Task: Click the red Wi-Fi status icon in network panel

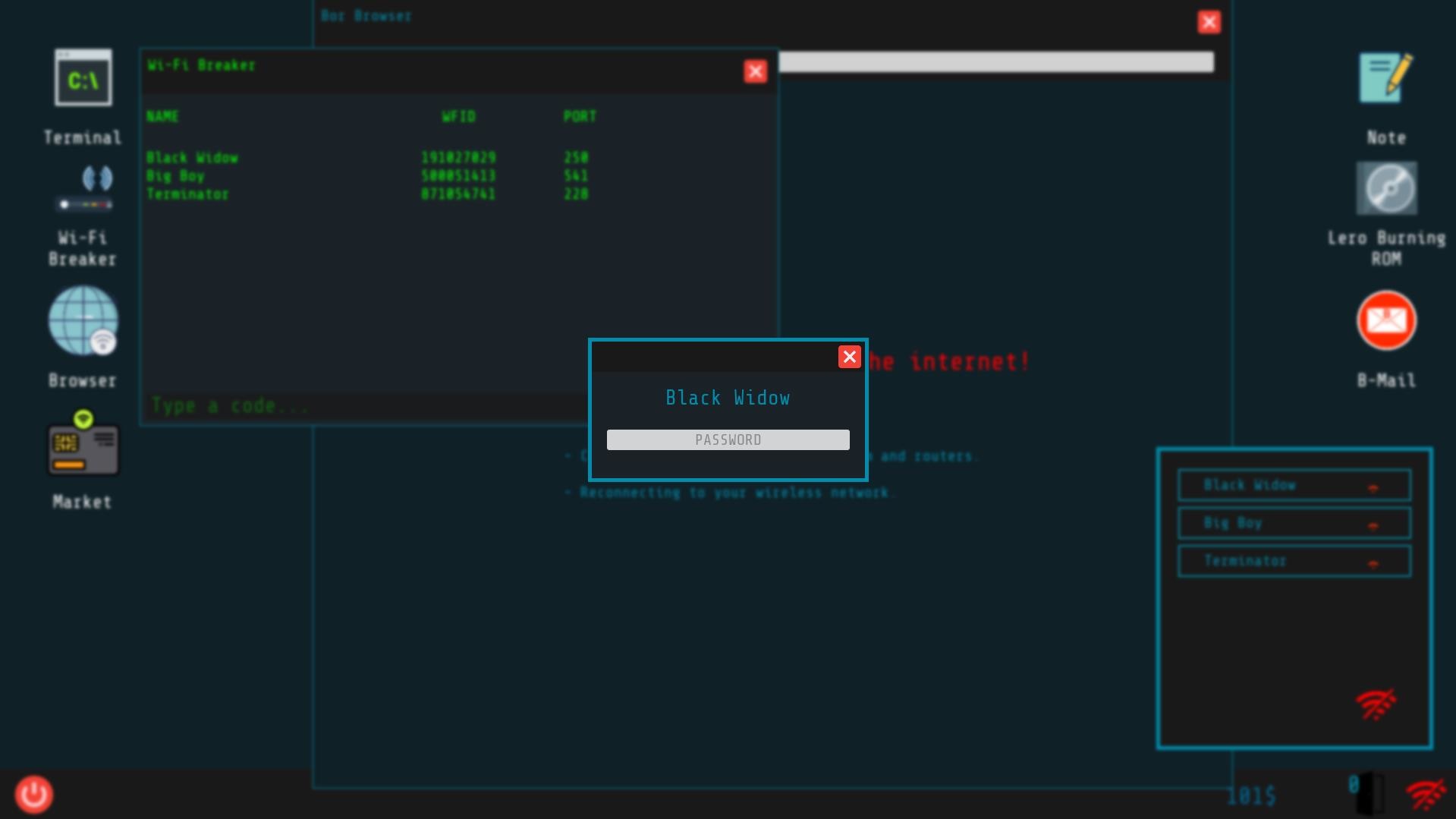Action: click(1377, 704)
